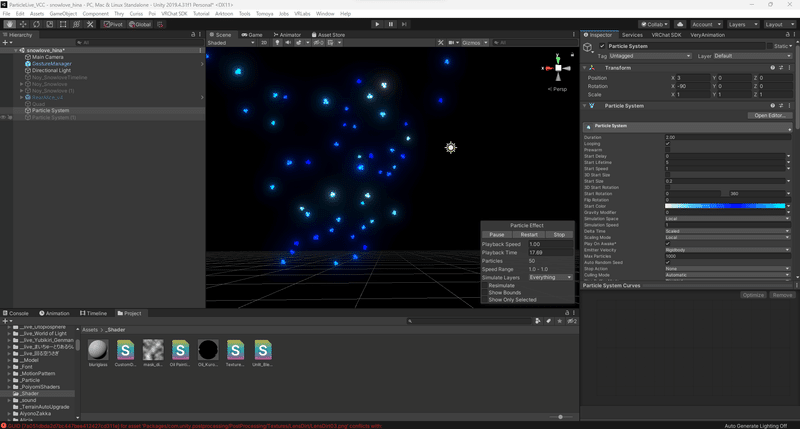Open the Gizmos dropdown

point(474,43)
